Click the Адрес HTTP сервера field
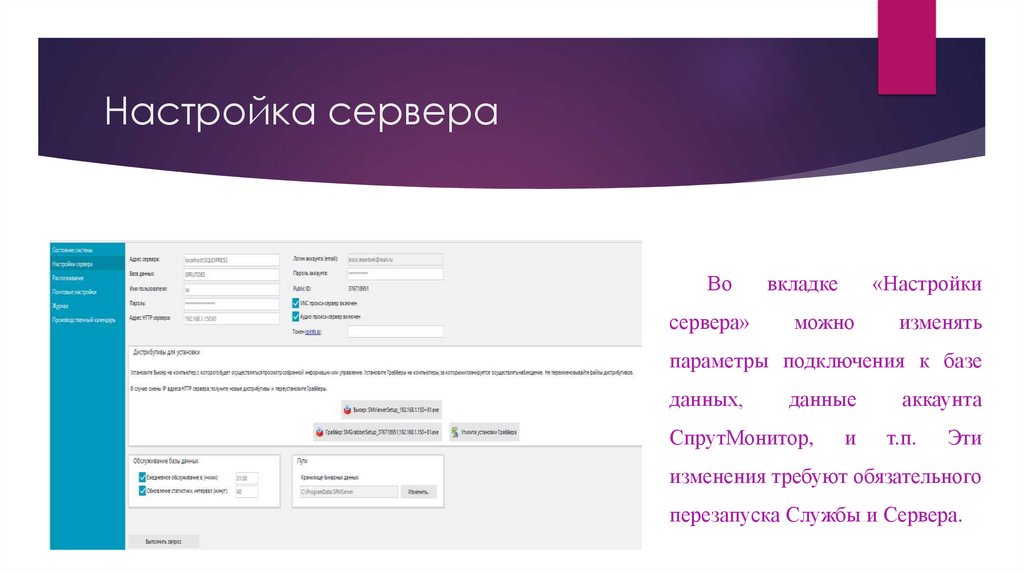This screenshot has width=1024, height=574. [231, 319]
